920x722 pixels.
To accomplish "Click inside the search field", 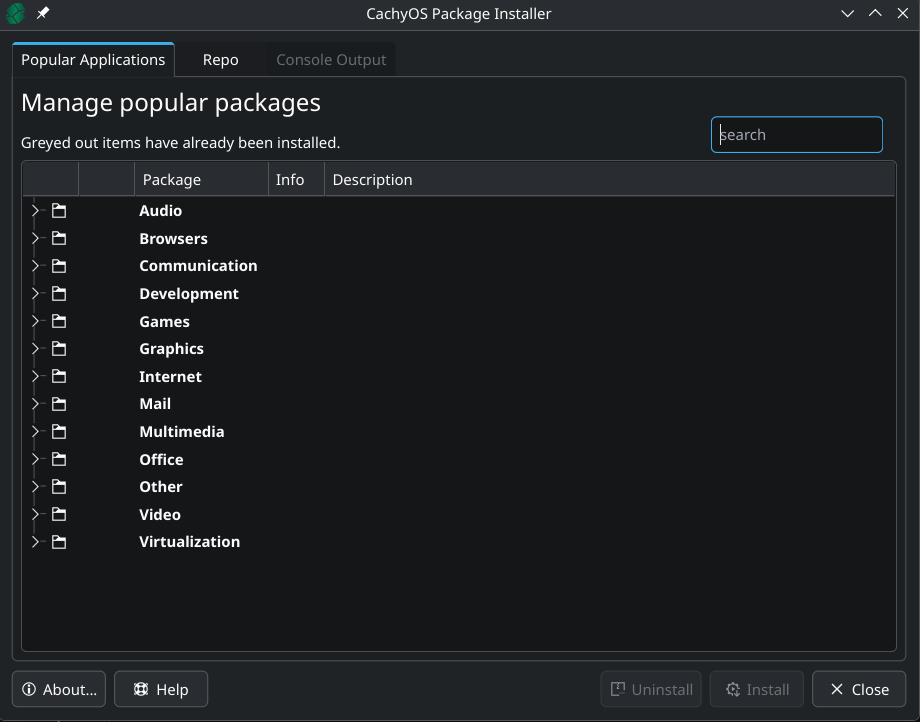I will tap(796, 134).
